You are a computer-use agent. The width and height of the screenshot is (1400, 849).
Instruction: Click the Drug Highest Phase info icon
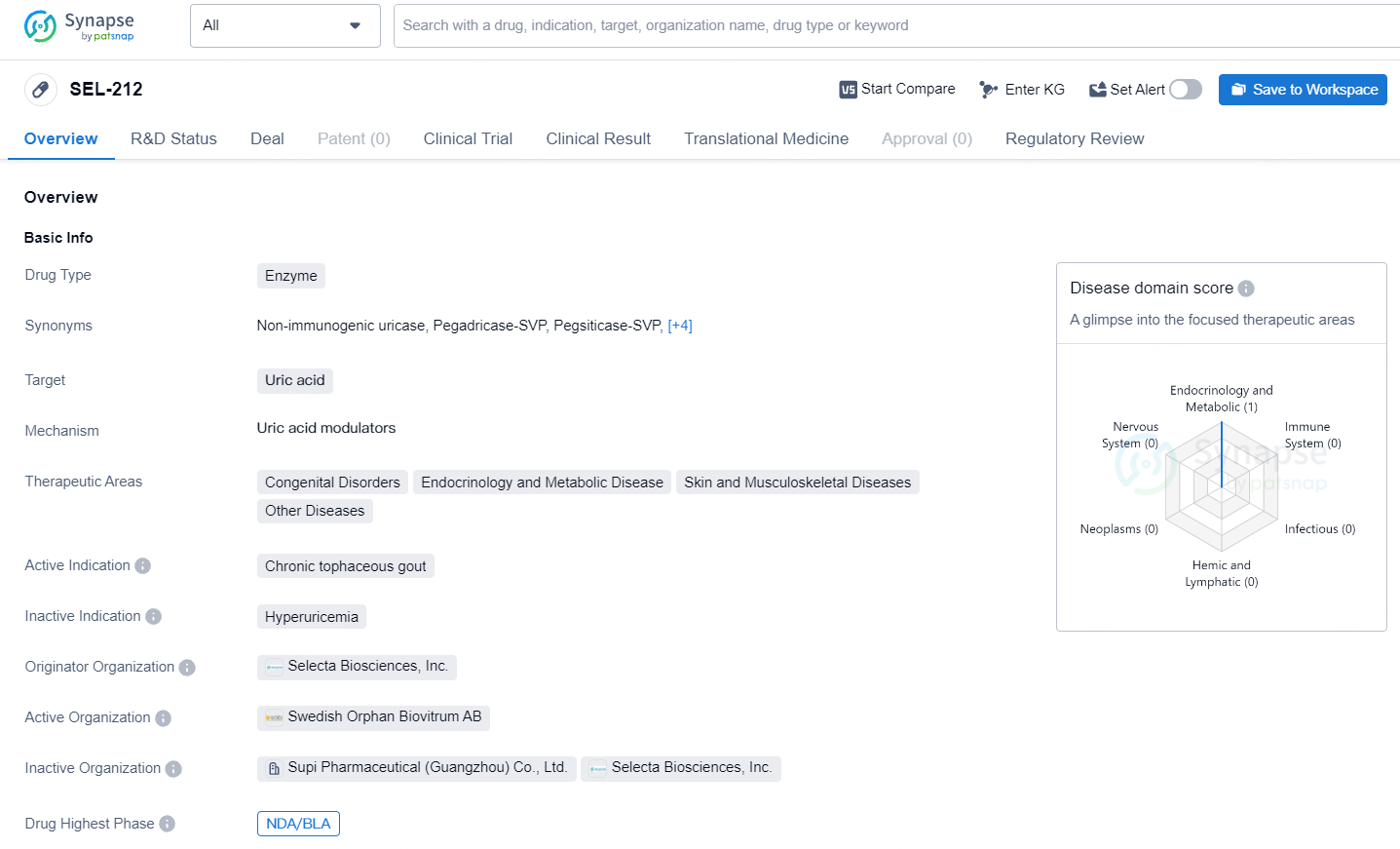[x=168, y=825]
